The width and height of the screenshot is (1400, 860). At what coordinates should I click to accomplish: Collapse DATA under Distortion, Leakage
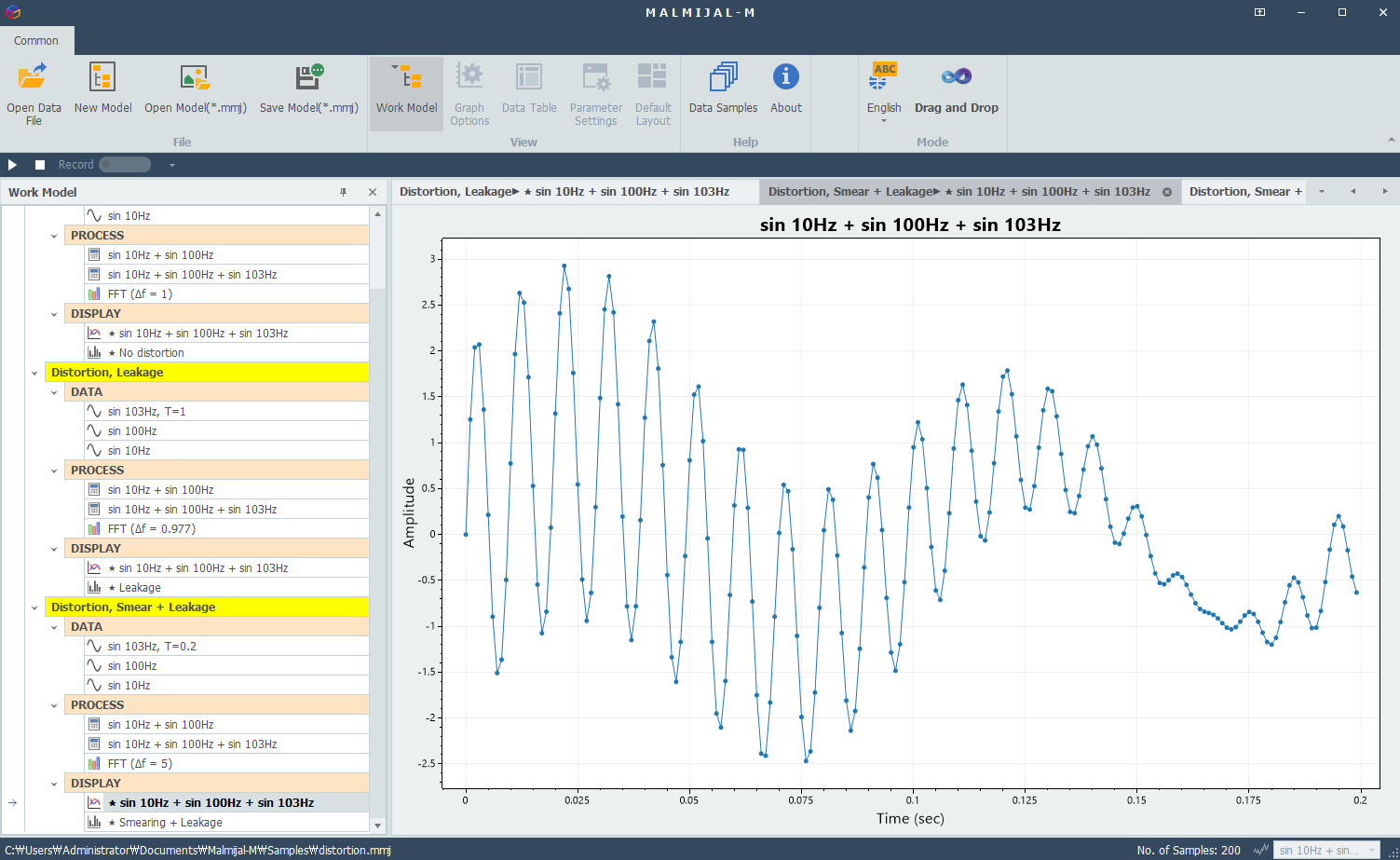pyautogui.click(x=54, y=392)
